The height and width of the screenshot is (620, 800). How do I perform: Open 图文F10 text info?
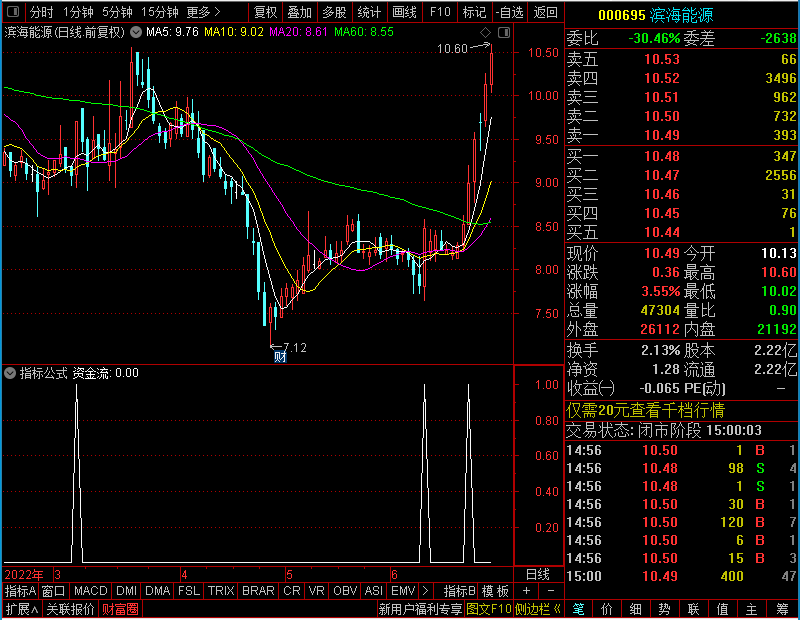[x=488, y=609]
